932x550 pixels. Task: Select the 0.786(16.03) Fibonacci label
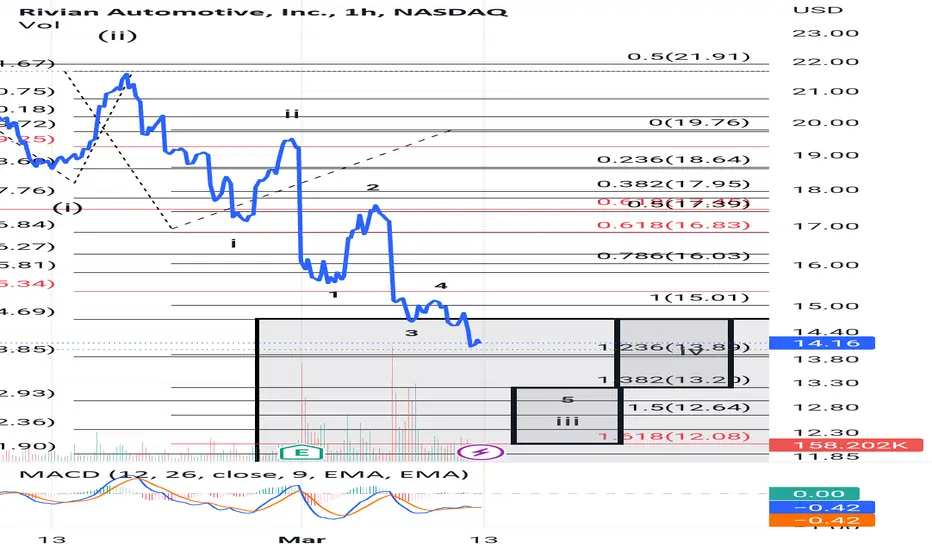[x=673, y=256]
